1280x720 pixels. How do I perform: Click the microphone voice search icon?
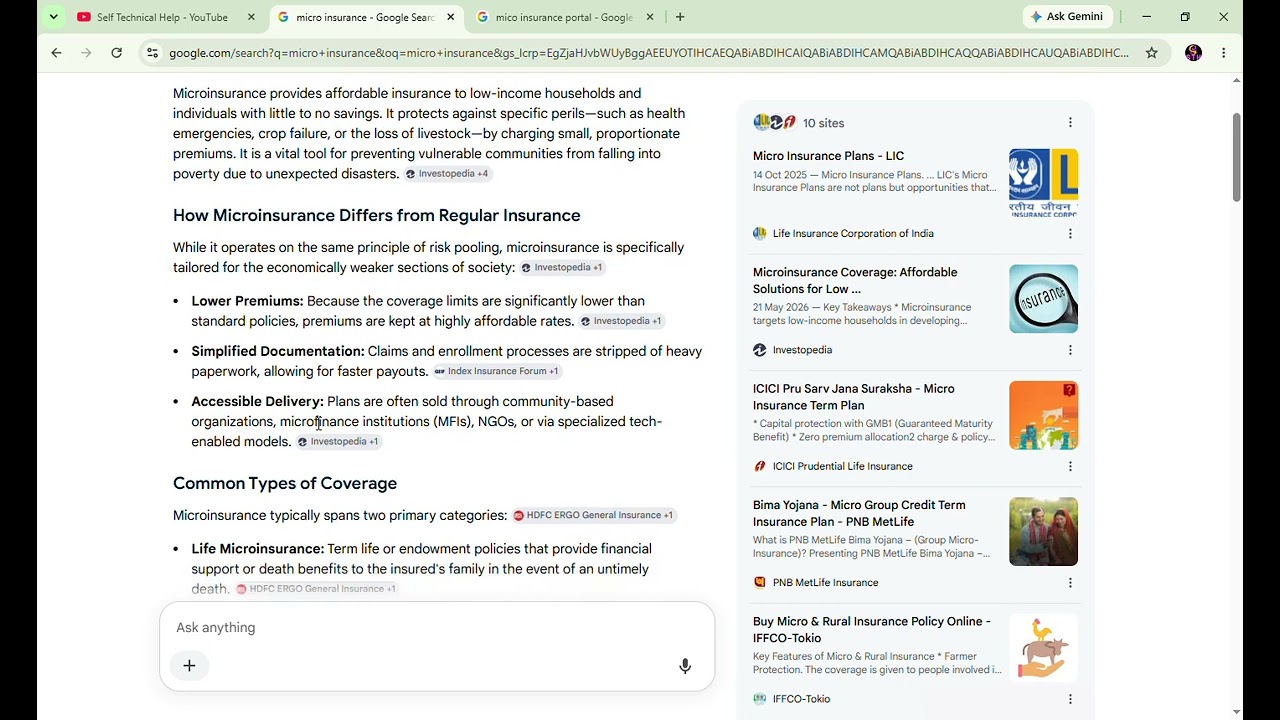pos(685,666)
